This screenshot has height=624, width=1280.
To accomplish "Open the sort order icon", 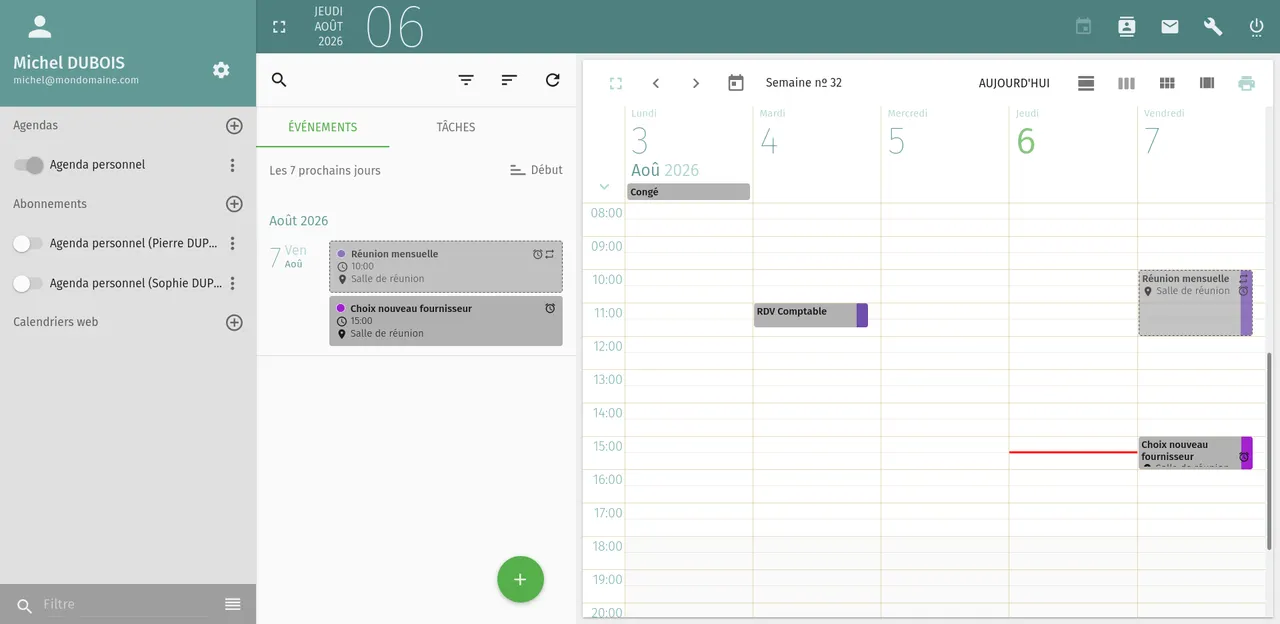I will click(x=509, y=80).
